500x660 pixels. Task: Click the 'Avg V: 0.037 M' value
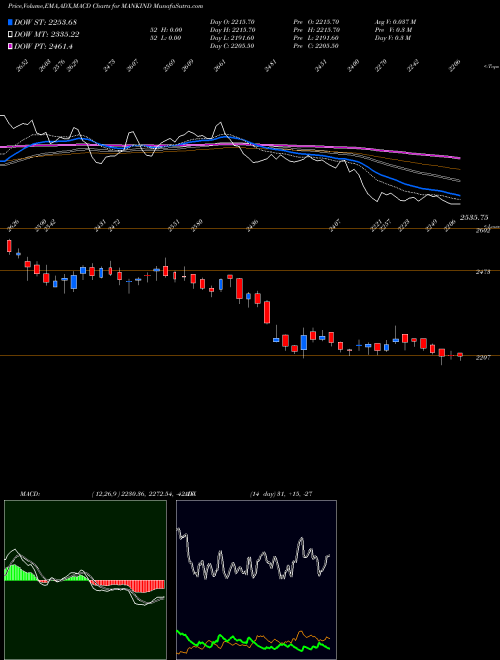(x=395, y=22)
